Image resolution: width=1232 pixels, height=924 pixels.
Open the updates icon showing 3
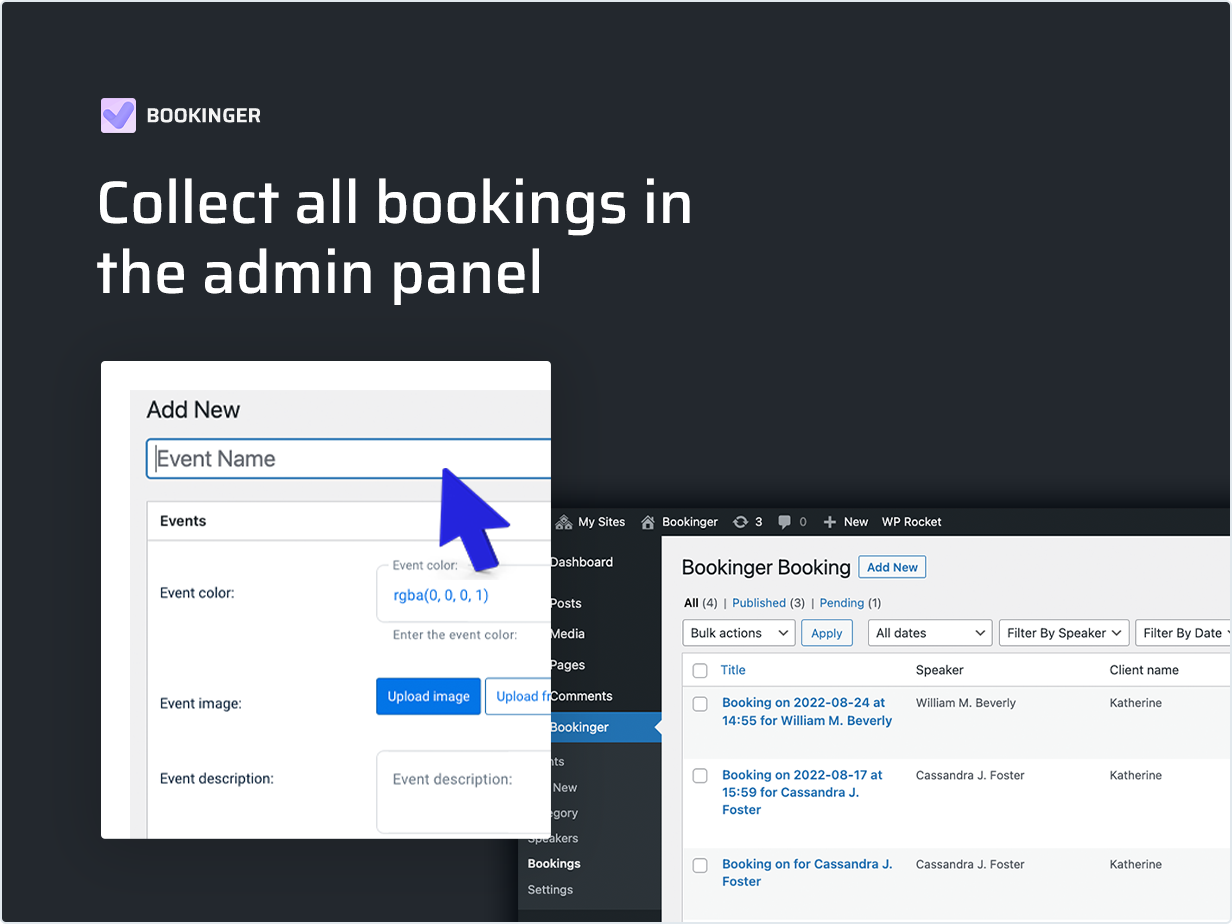[x=740, y=522]
